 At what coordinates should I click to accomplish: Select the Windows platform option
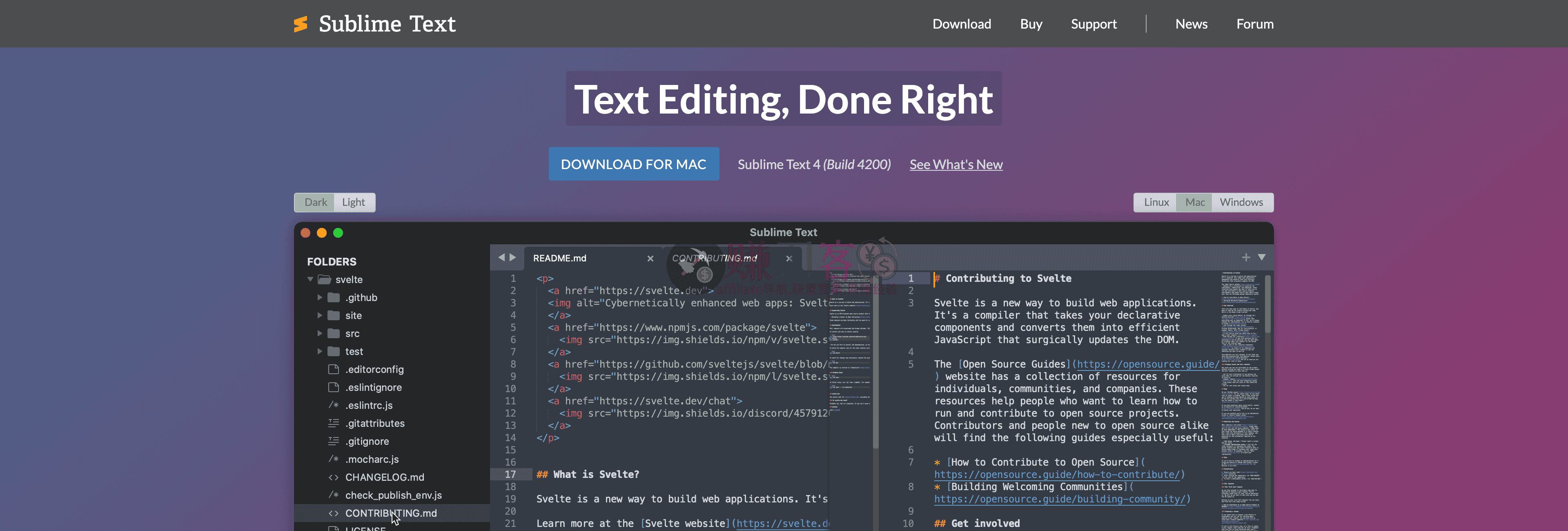point(1241,202)
